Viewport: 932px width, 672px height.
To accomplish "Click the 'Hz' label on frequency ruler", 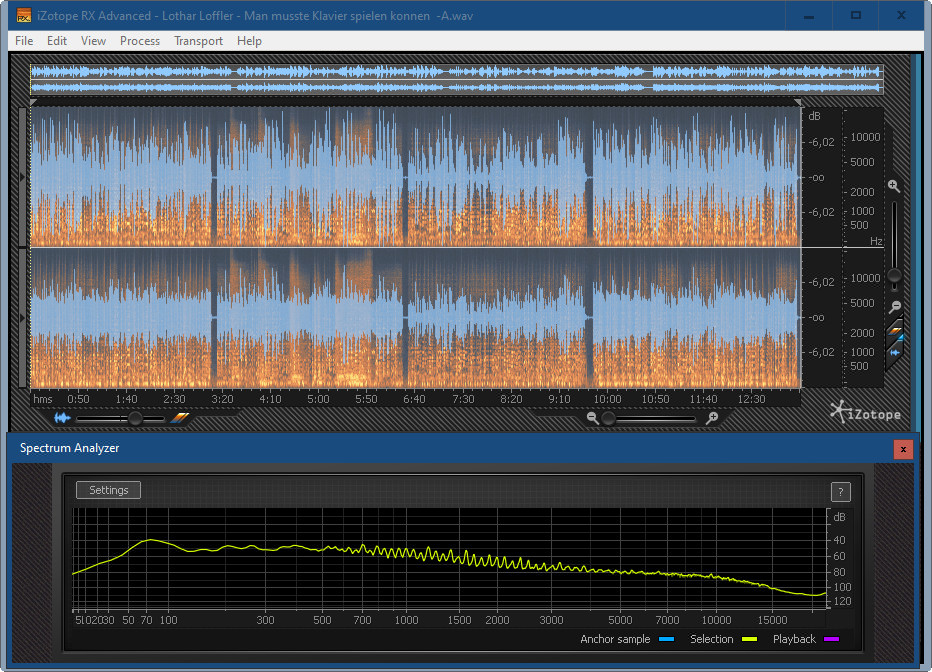I will pos(876,241).
